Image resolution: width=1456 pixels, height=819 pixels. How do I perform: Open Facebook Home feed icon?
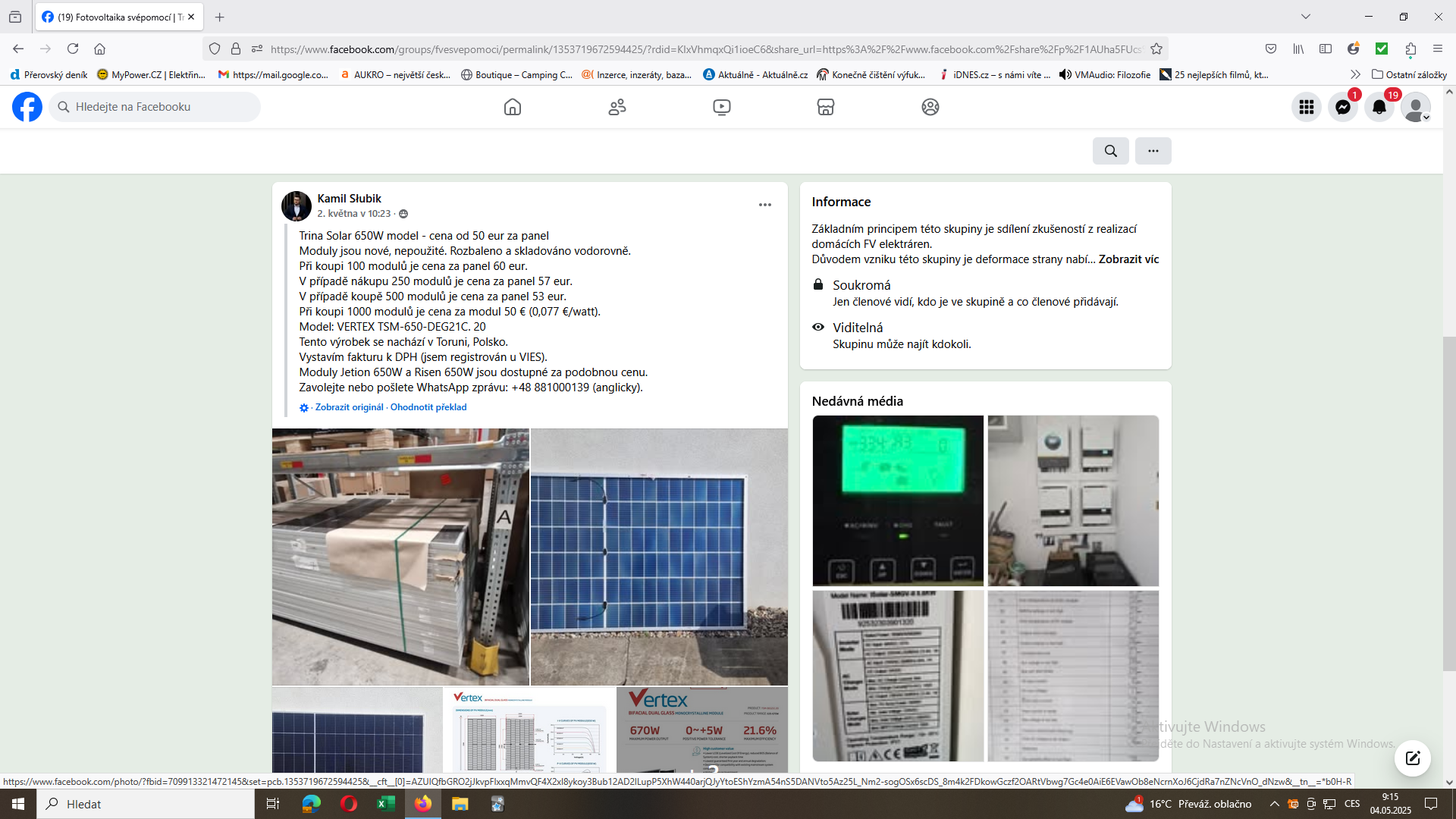tap(513, 107)
